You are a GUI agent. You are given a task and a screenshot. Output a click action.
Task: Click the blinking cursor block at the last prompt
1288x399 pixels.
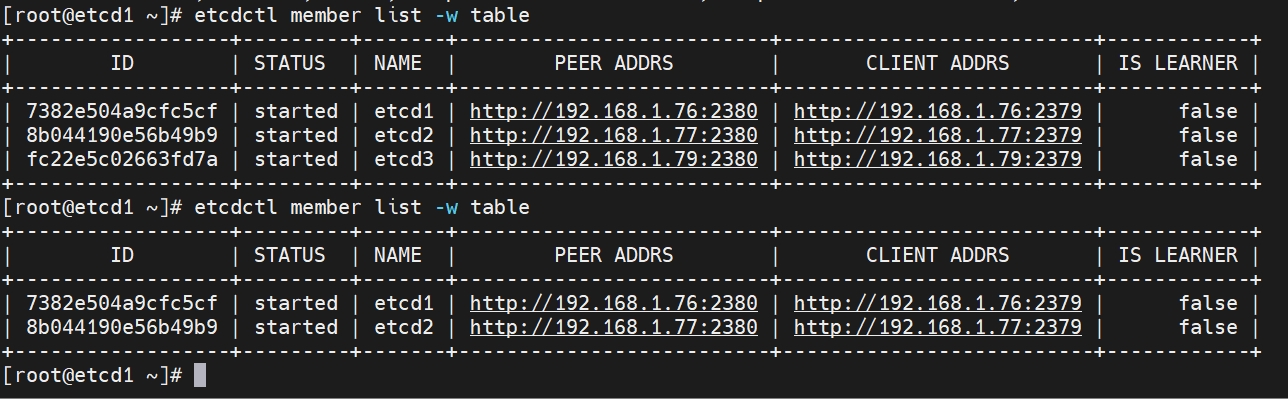click(200, 375)
